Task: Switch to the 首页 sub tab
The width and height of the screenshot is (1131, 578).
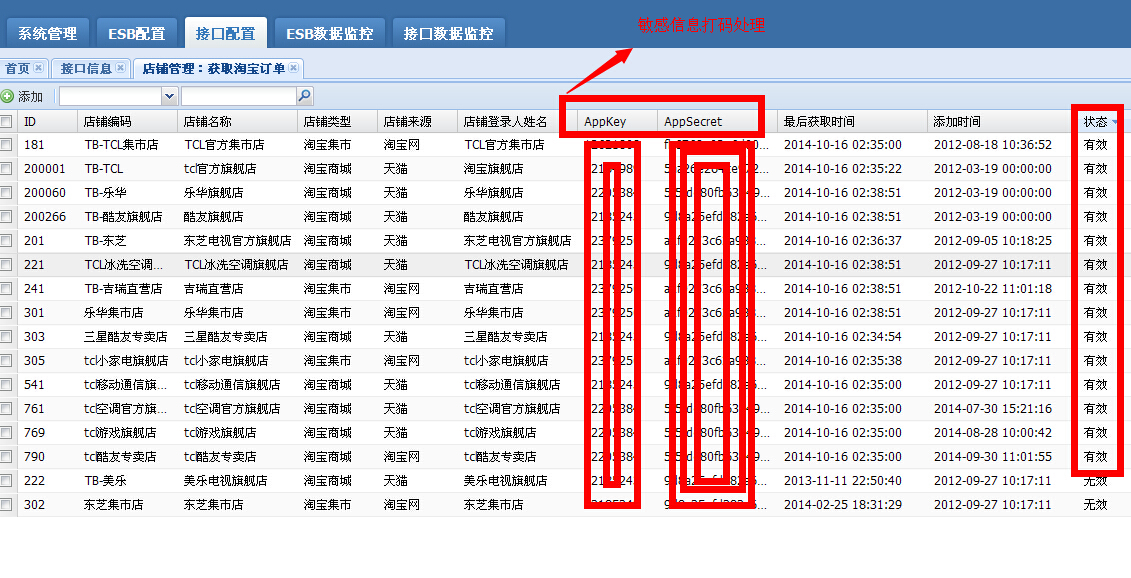Action: point(17,69)
